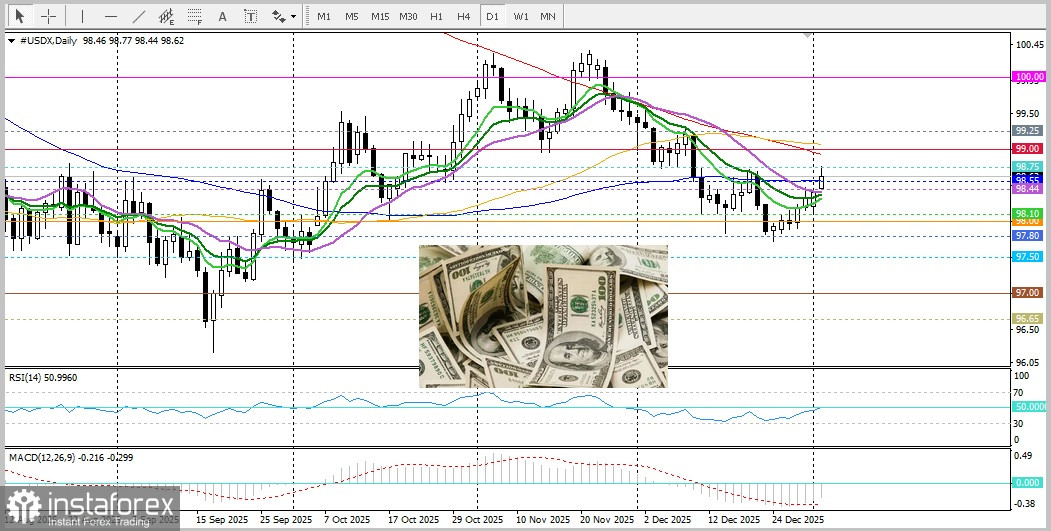Click the 29 Oct 2025 date label
The height and width of the screenshot is (531, 1051).
pyautogui.click(x=477, y=520)
